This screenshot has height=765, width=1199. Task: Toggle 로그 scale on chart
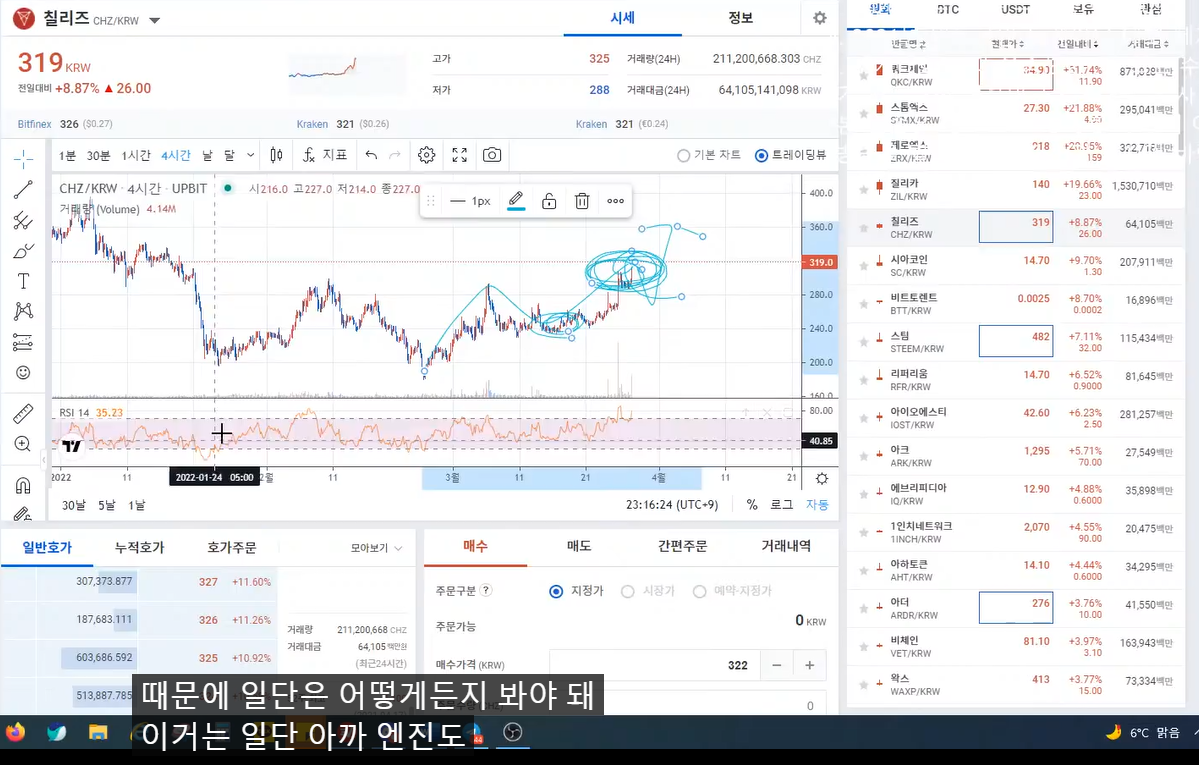[781, 505]
